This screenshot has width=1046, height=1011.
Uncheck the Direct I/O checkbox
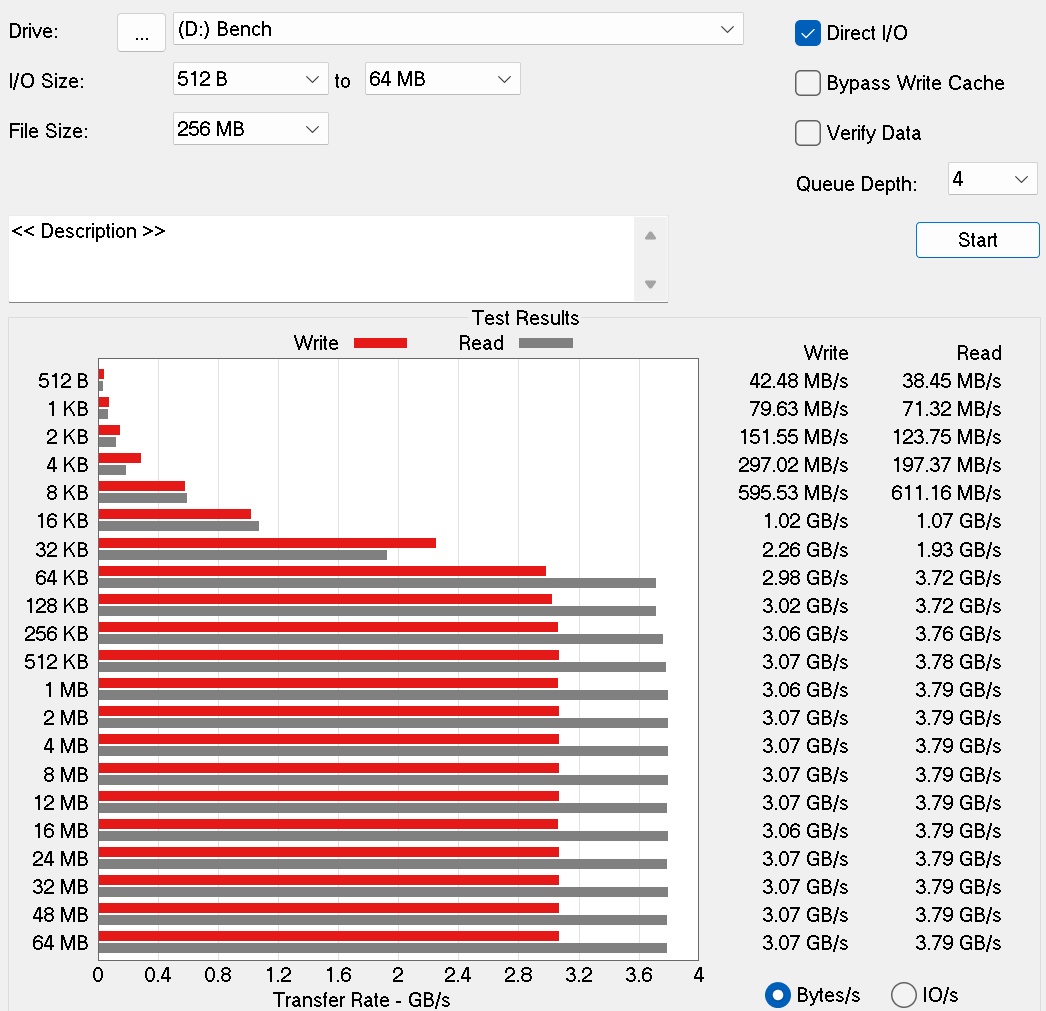pyautogui.click(x=807, y=33)
